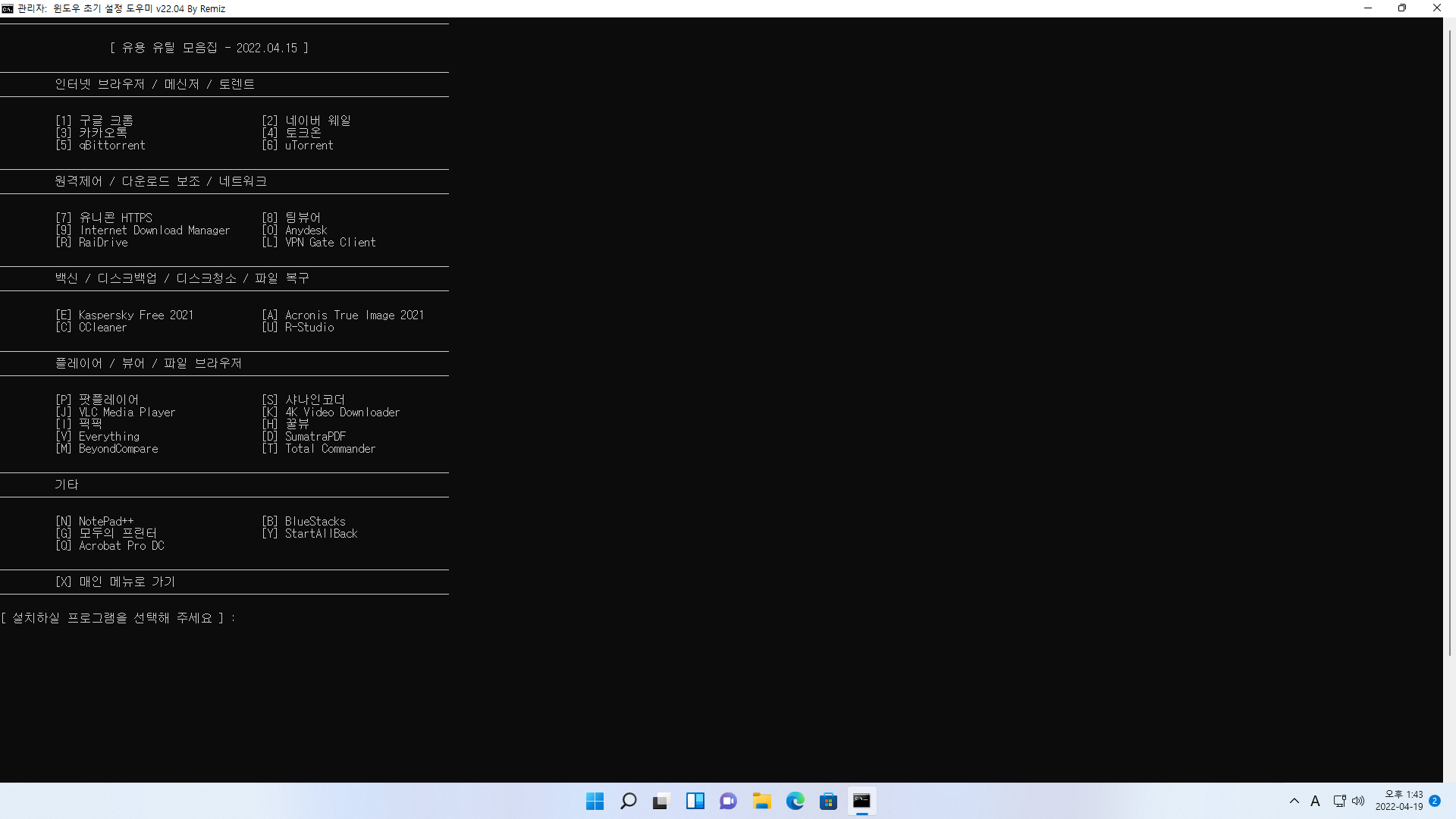Click the '[R] RaiDrive' entry
This screenshot has width=1456, height=819.
[92, 243]
